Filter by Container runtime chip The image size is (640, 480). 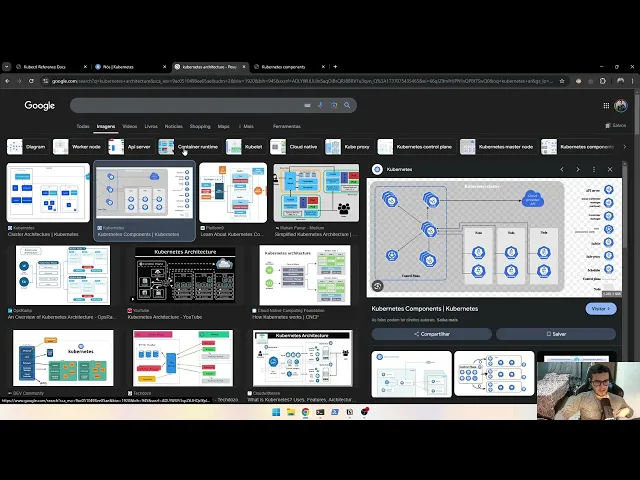click(189, 147)
